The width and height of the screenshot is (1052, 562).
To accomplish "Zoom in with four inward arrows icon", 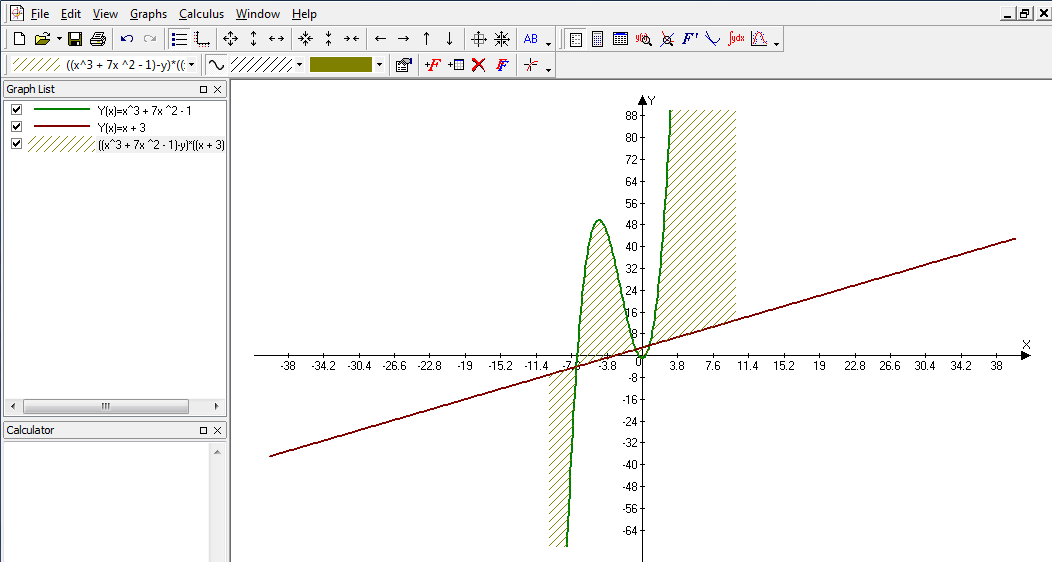I will tap(305, 39).
